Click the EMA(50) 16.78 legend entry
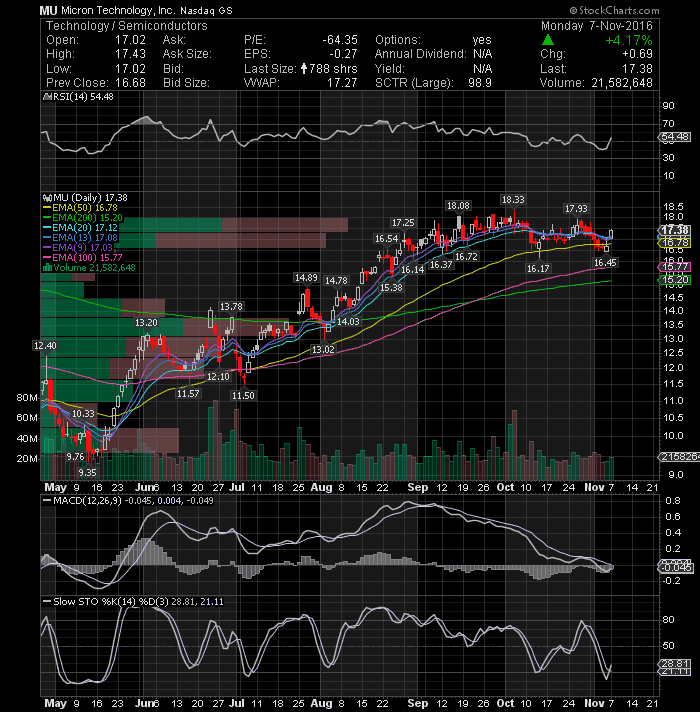This screenshot has width=700, height=712. point(85,208)
